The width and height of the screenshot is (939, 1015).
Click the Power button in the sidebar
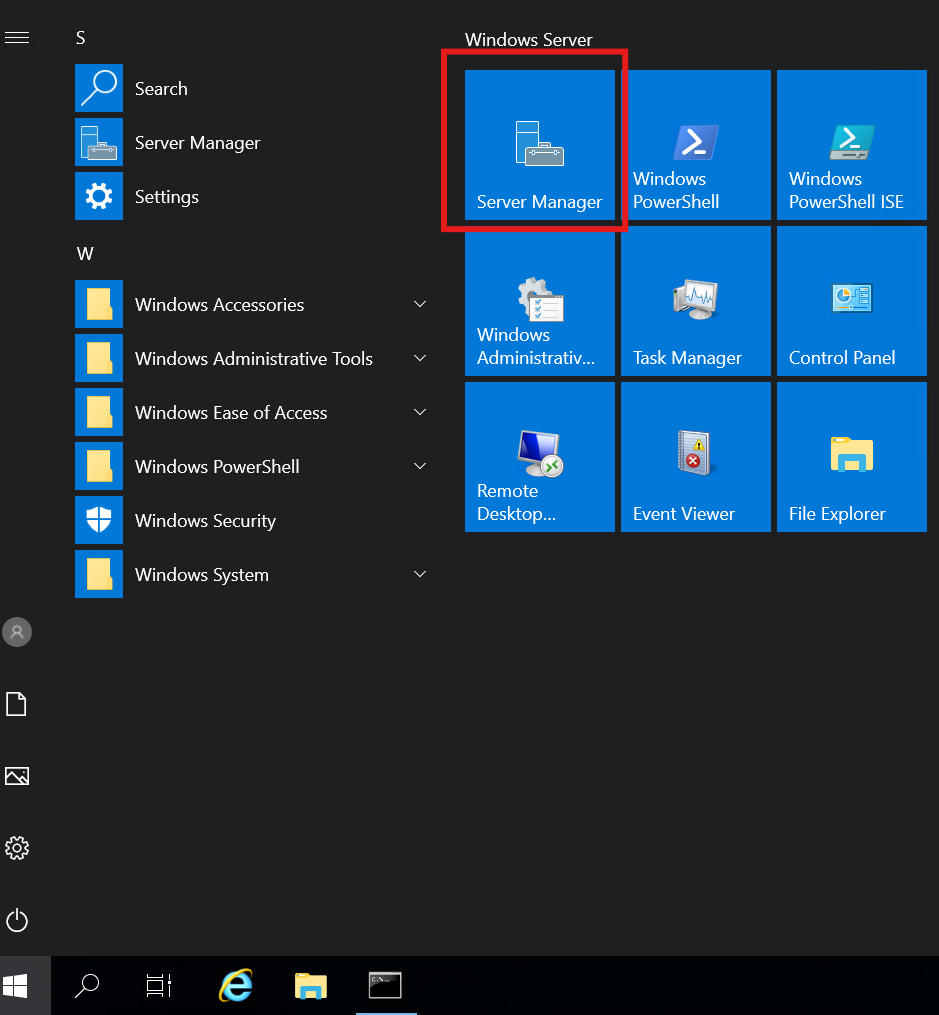(17, 920)
